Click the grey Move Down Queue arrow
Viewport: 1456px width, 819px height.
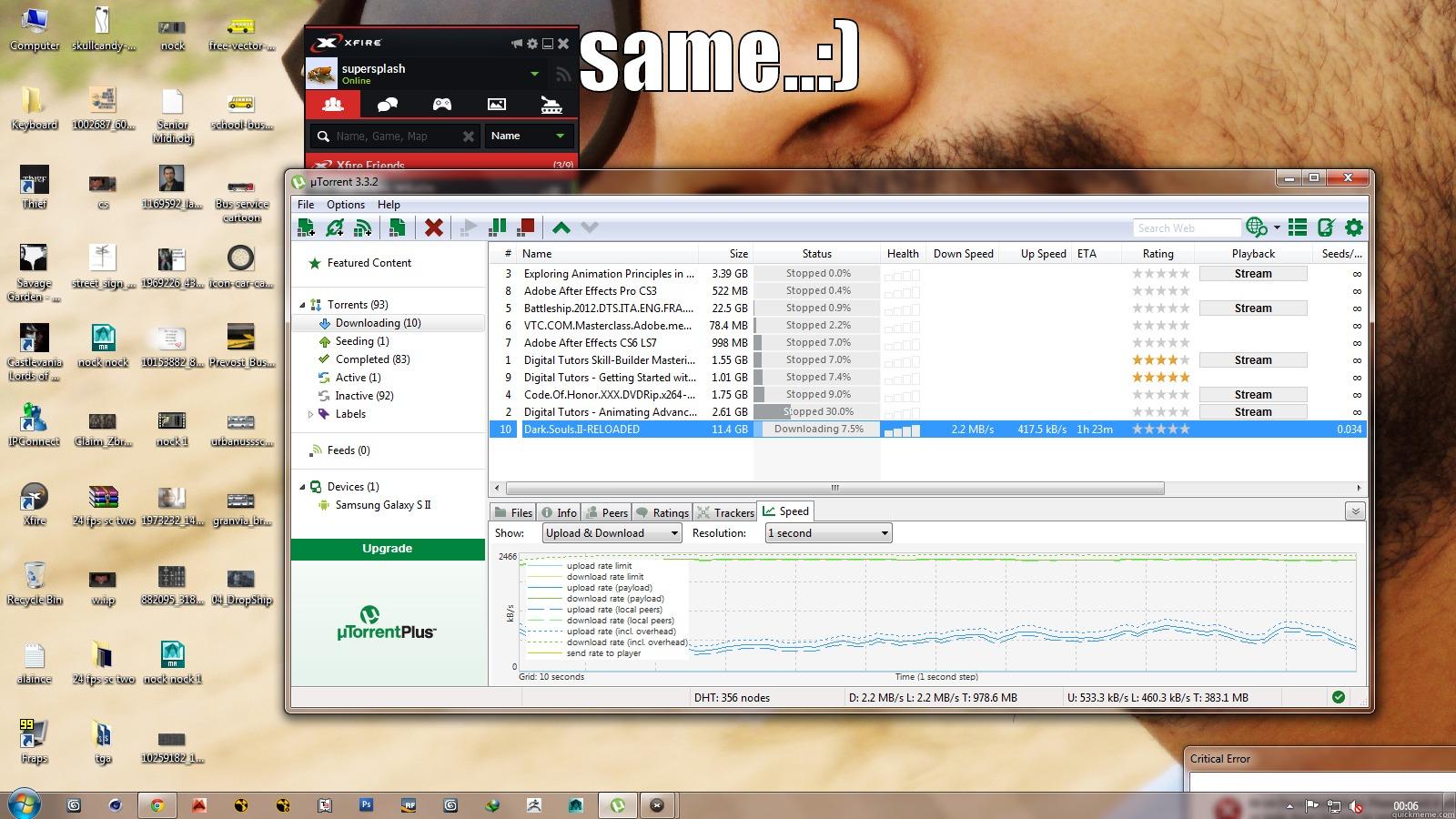click(x=590, y=227)
